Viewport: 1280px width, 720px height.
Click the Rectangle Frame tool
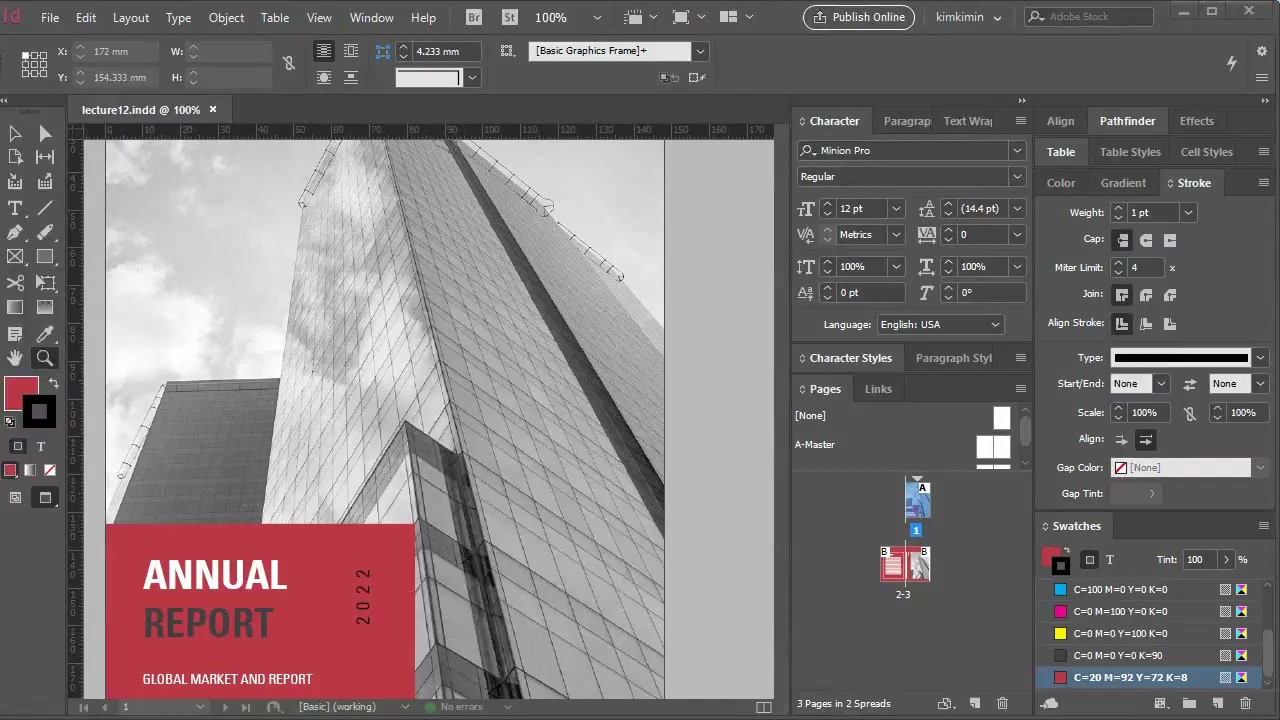point(15,258)
